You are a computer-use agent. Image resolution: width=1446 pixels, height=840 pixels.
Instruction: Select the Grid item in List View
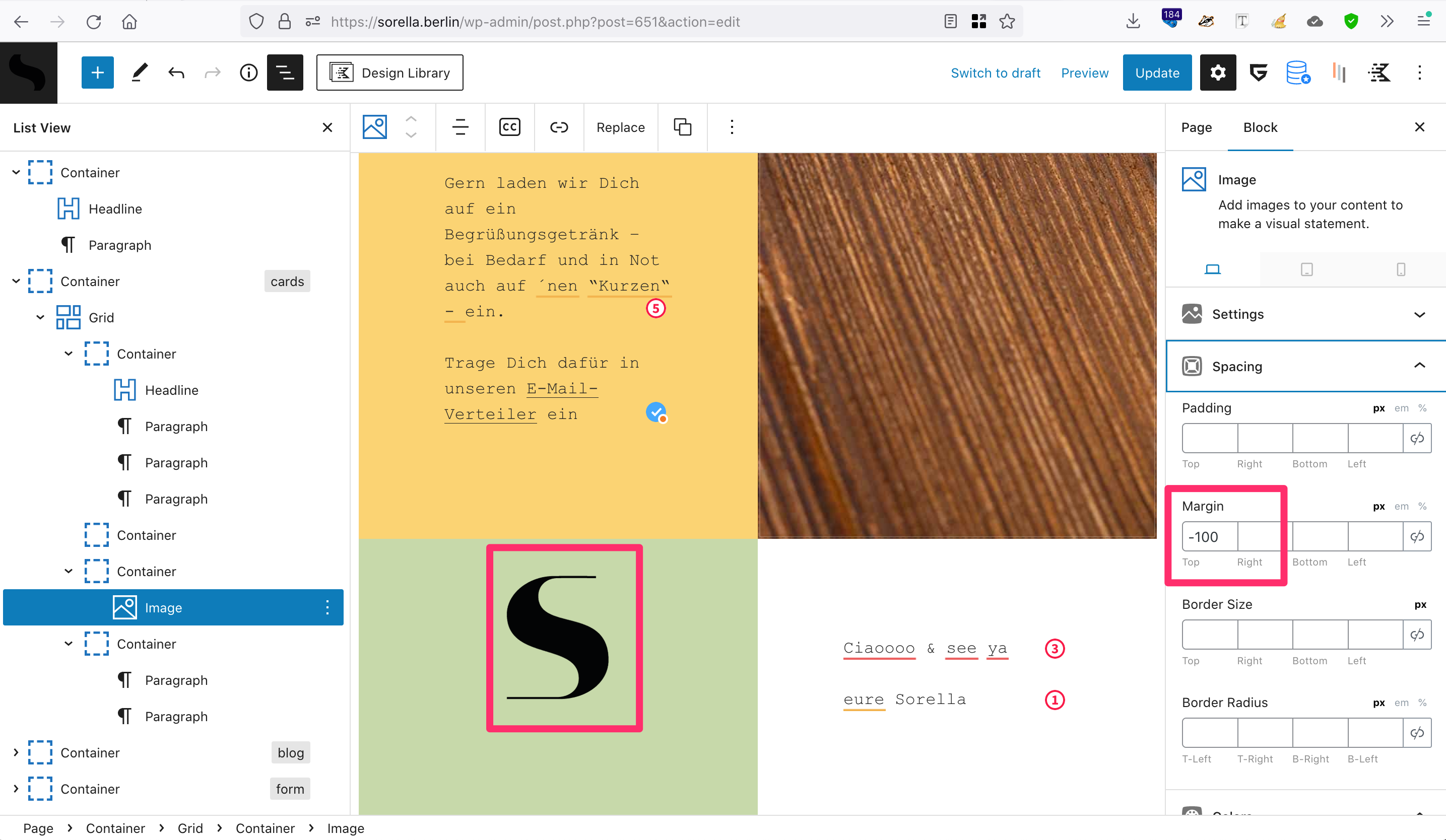click(101, 318)
